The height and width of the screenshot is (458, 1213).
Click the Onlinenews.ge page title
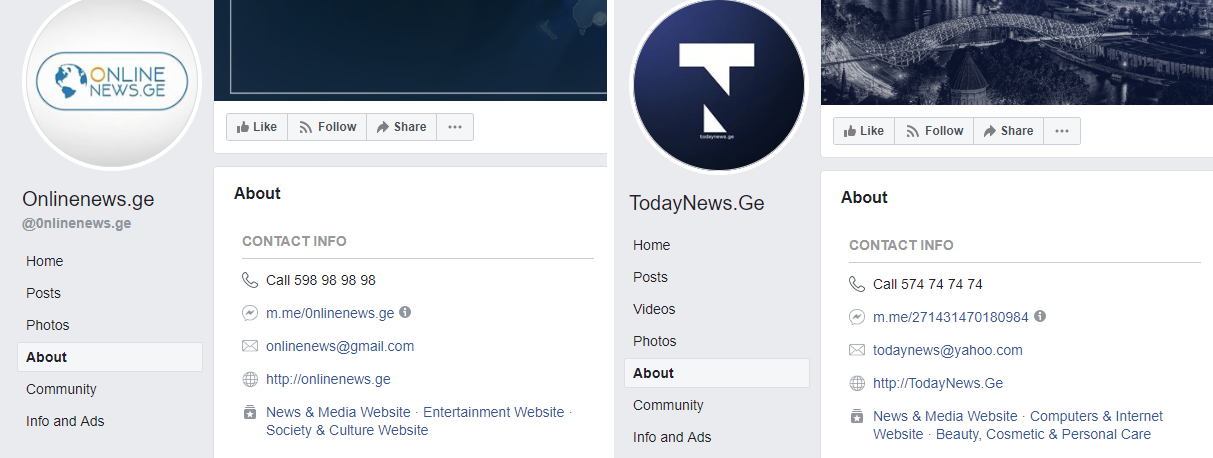click(x=88, y=199)
